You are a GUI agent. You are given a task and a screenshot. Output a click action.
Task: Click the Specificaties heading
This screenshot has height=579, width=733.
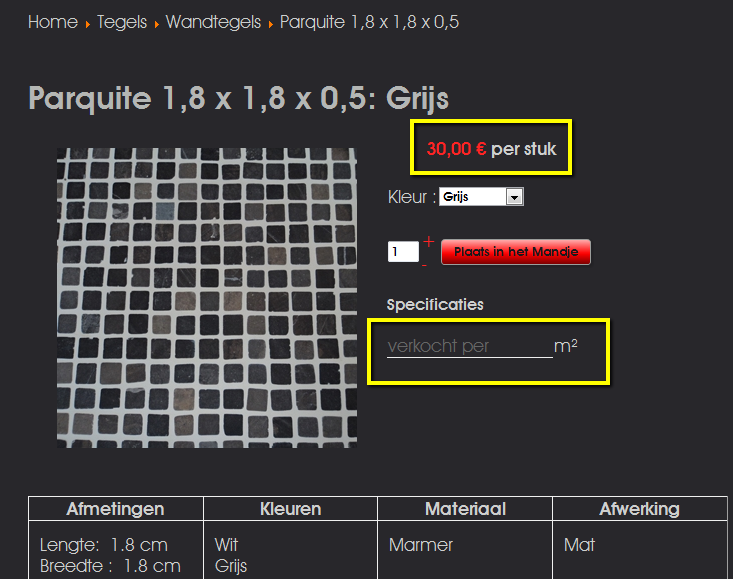(x=435, y=305)
